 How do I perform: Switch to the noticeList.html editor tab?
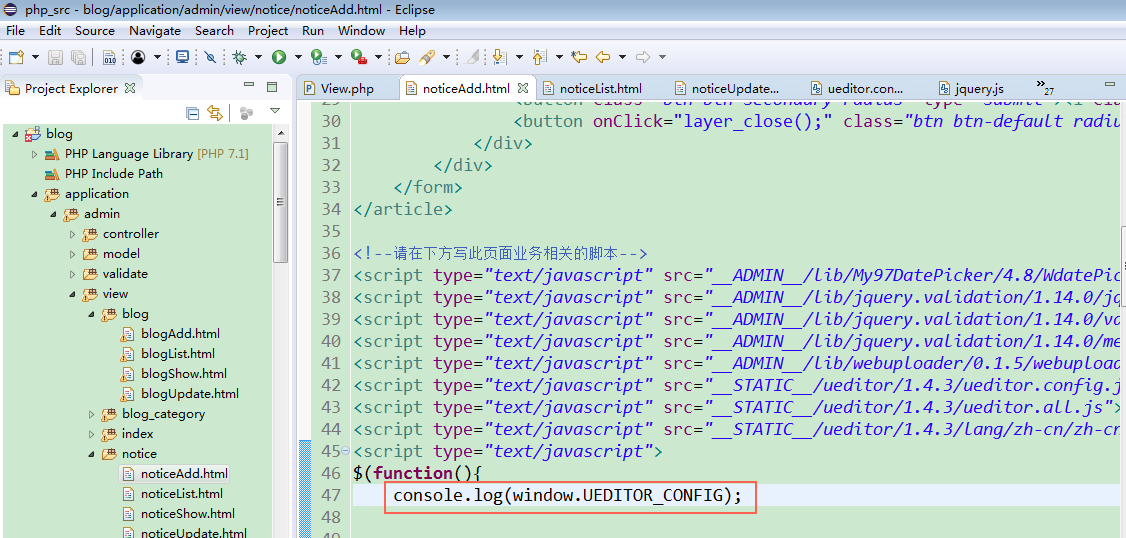pyautogui.click(x=600, y=88)
